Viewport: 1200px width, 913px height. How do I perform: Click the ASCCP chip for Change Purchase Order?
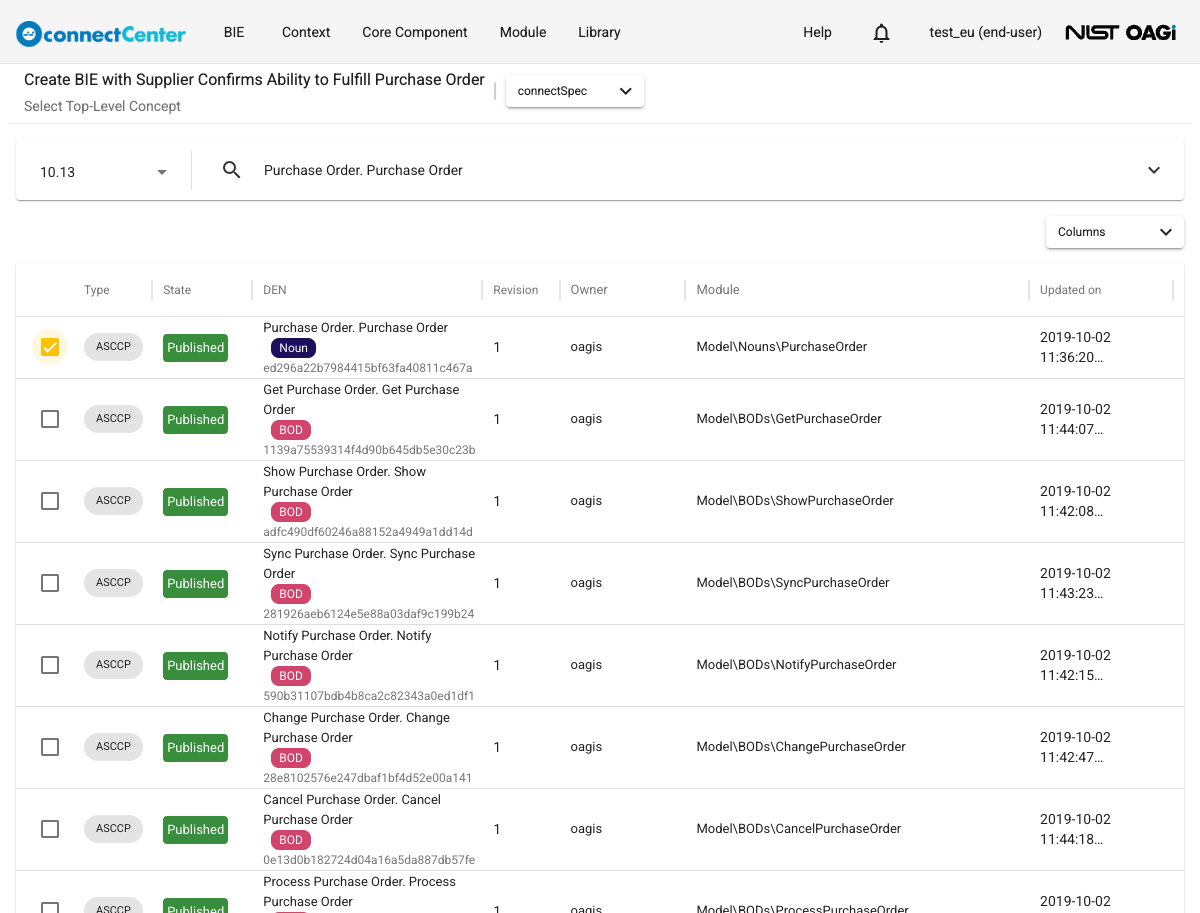(113, 746)
